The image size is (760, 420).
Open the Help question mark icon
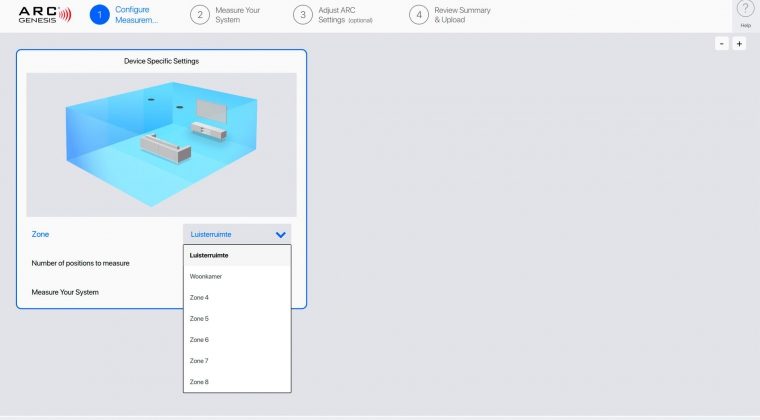coord(745,9)
